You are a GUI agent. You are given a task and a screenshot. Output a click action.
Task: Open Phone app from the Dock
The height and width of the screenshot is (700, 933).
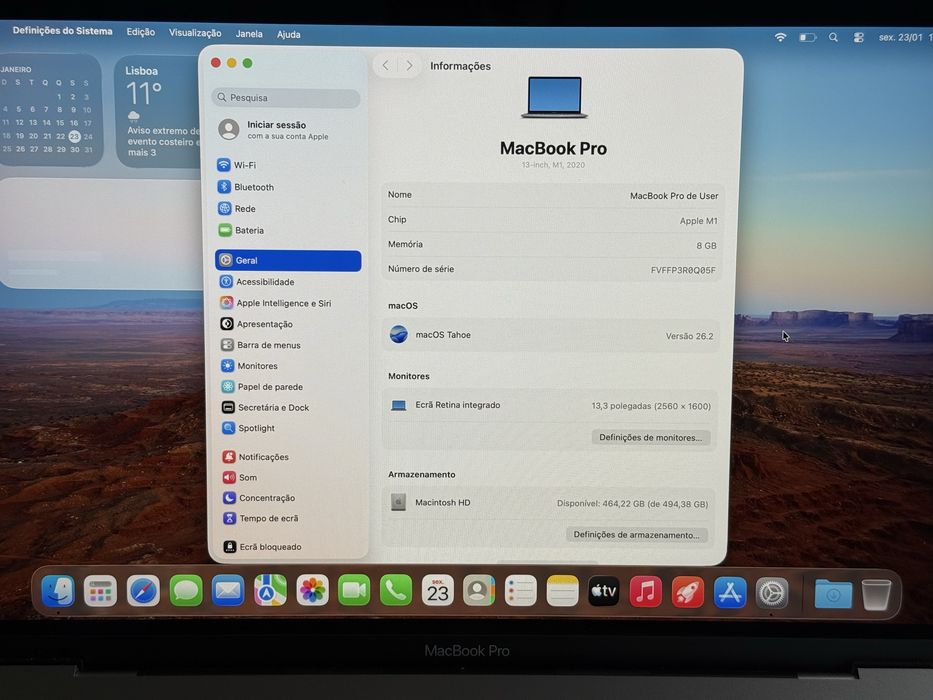tap(396, 590)
